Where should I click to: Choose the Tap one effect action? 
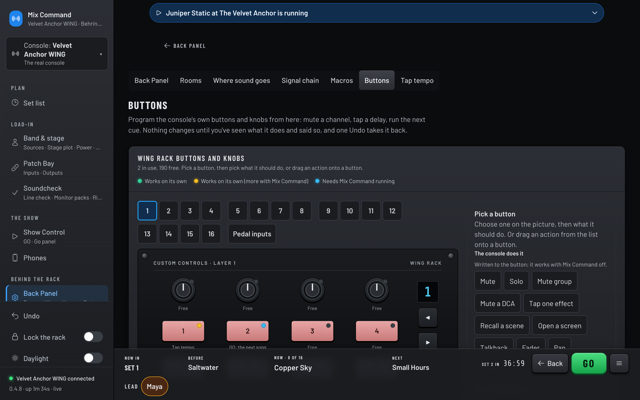(x=551, y=304)
